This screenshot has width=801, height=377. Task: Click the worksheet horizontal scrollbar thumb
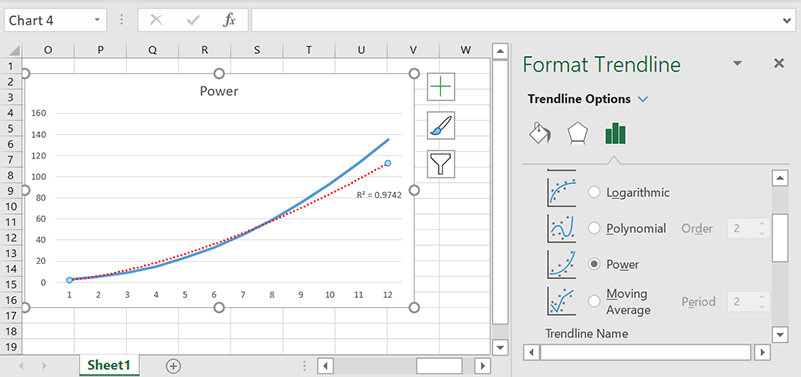439,366
